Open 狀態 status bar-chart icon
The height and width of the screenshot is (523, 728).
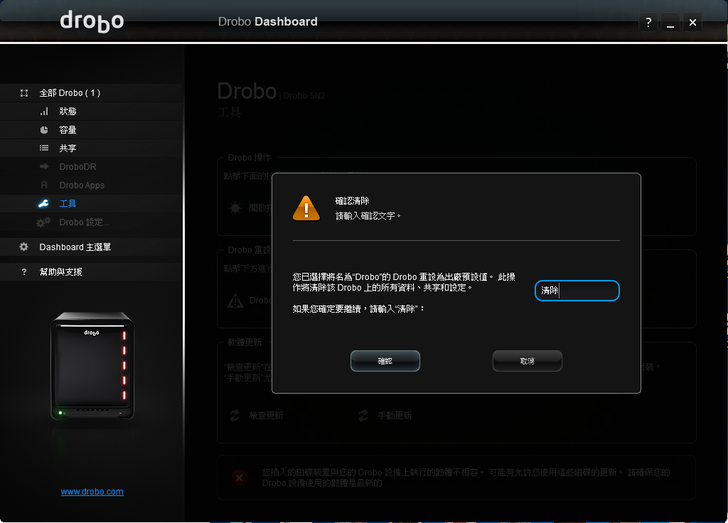tap(44, 111)
